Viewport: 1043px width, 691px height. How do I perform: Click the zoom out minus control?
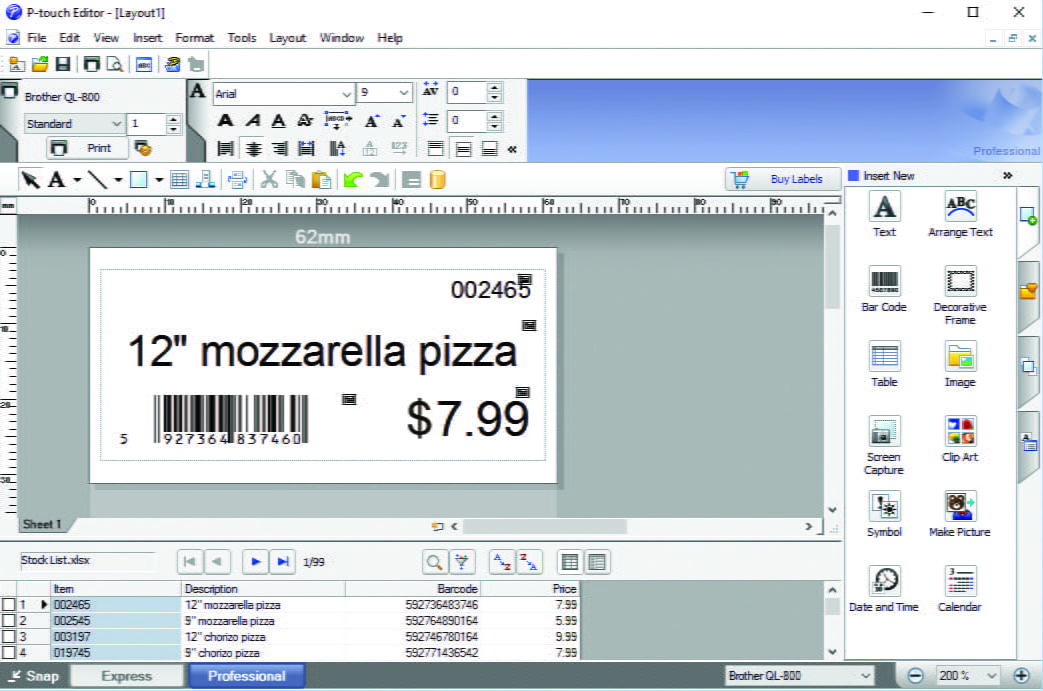[915, 675]
